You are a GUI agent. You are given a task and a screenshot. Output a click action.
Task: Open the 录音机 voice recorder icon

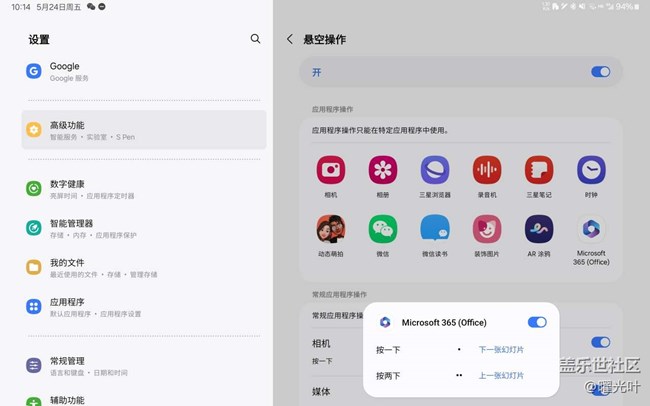[x=487, y=169]
